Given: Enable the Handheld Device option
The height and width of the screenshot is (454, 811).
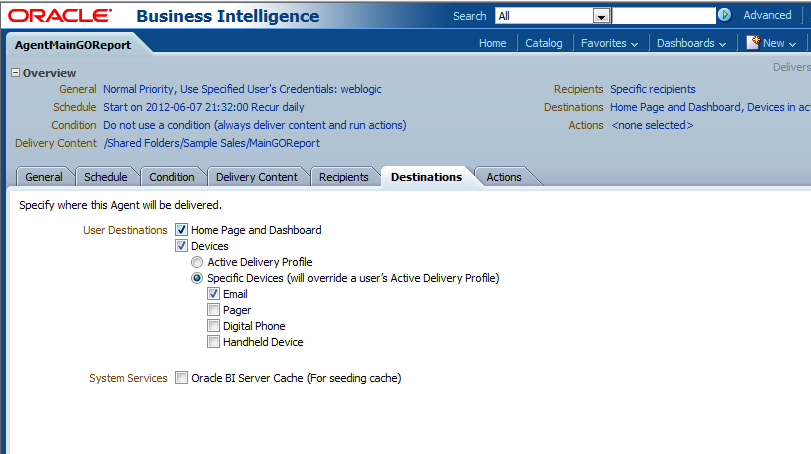Looking at the screenshot, I should [x=213, y=342].
